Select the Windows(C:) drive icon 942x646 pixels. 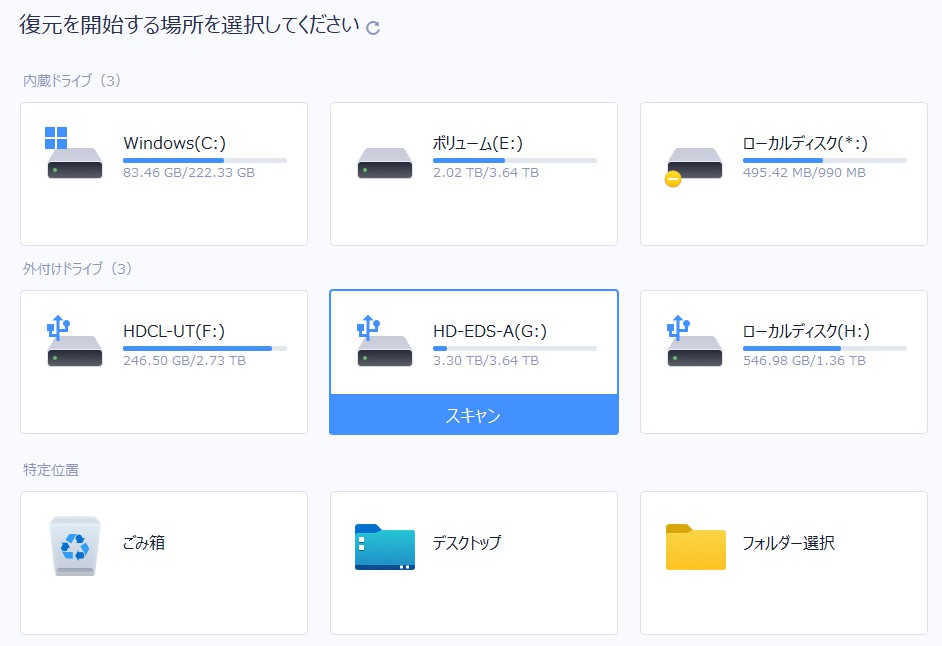click(74, 153)
